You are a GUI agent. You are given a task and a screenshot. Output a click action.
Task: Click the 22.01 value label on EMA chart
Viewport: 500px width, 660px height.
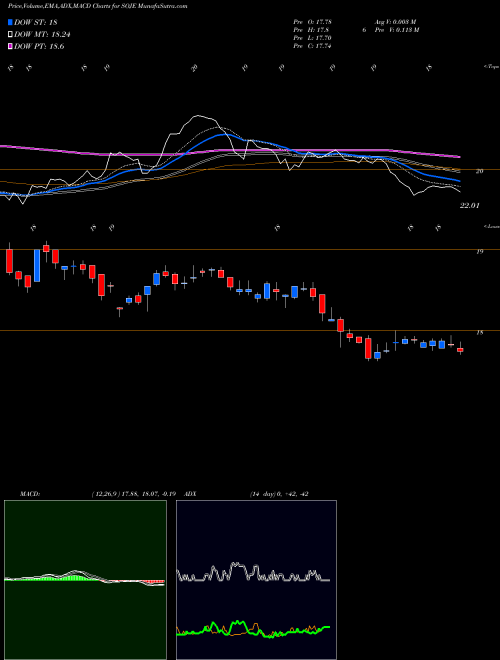point(469,205)
